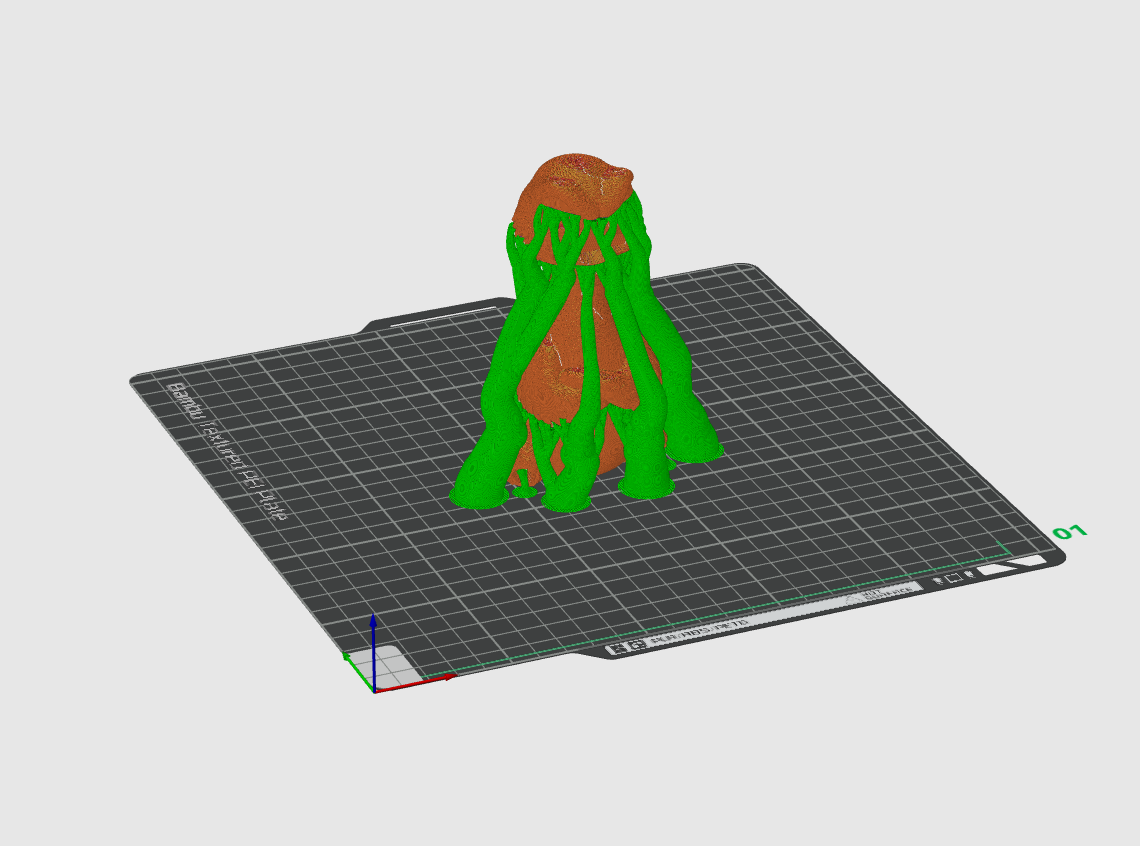Click the small rectangle icon on plate edge
1140x846 pixels.
(x=953, y=577)
